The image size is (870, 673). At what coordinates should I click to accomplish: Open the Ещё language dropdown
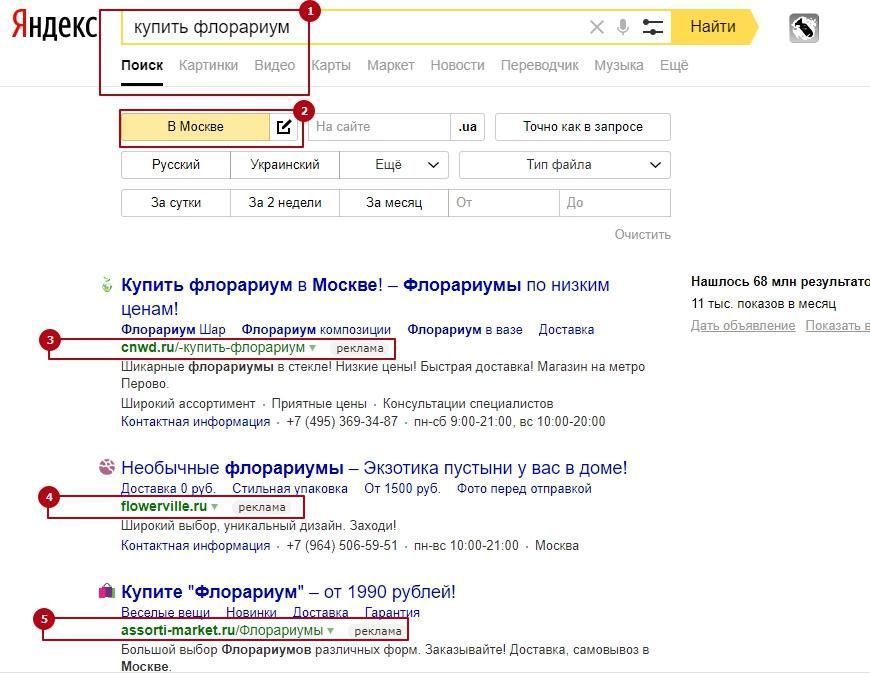[394, 165]
